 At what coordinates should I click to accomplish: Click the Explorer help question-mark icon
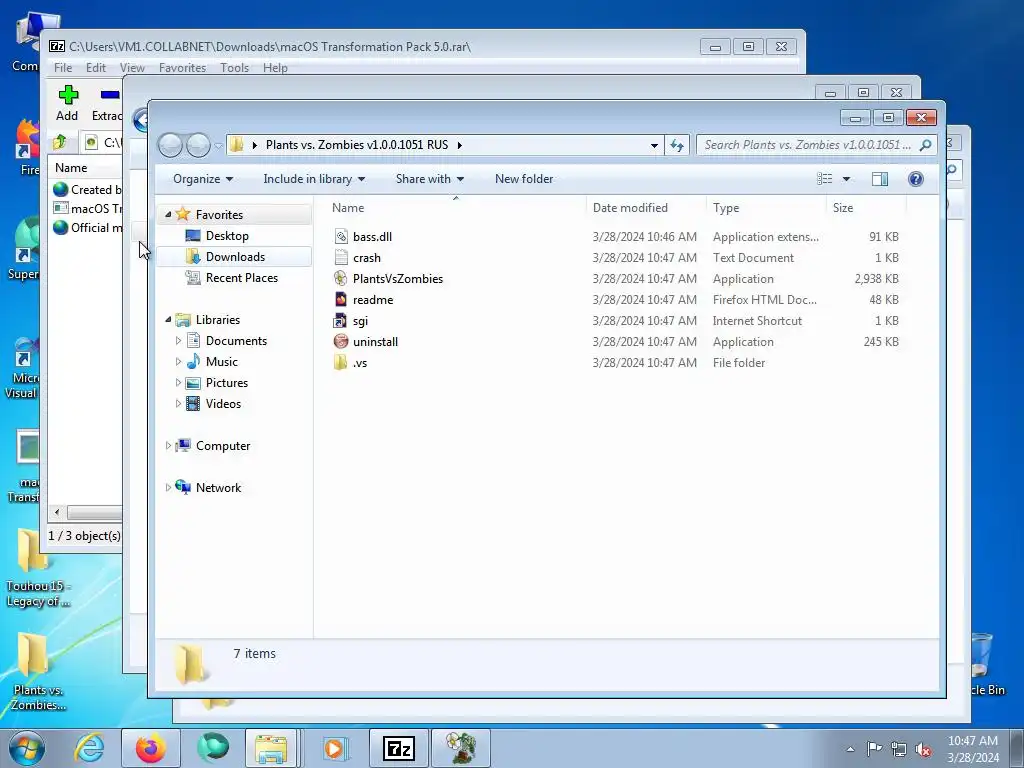[x=916, y=179]
